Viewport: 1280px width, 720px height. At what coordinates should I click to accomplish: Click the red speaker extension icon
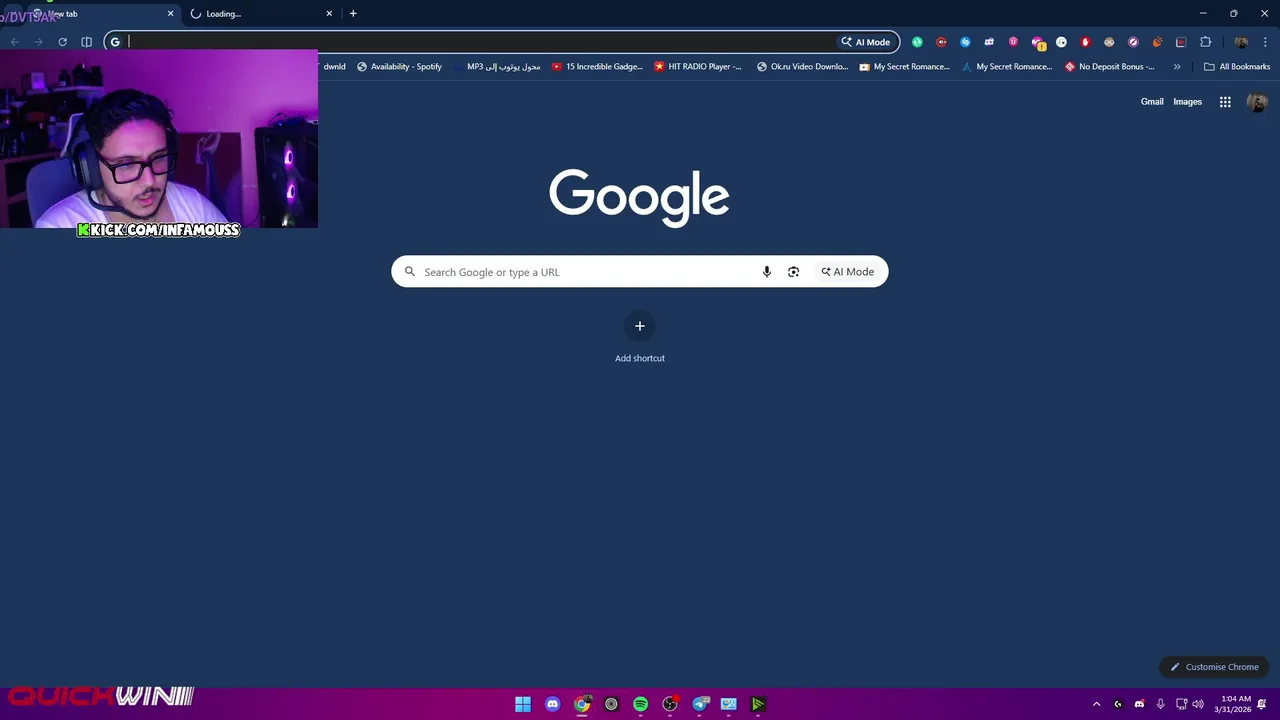pyautogui.click(x=941, y=42)
